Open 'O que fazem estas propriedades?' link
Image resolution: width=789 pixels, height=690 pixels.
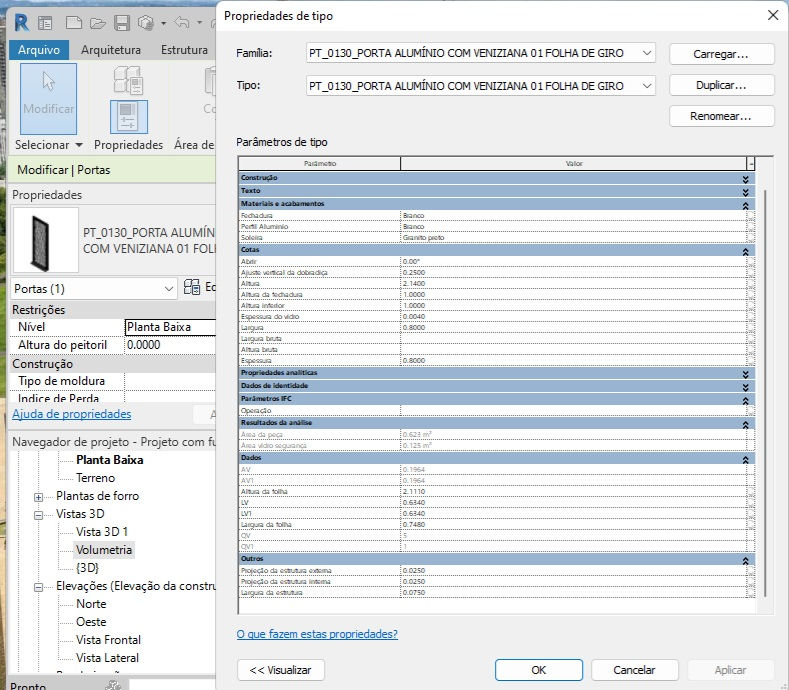317,634
